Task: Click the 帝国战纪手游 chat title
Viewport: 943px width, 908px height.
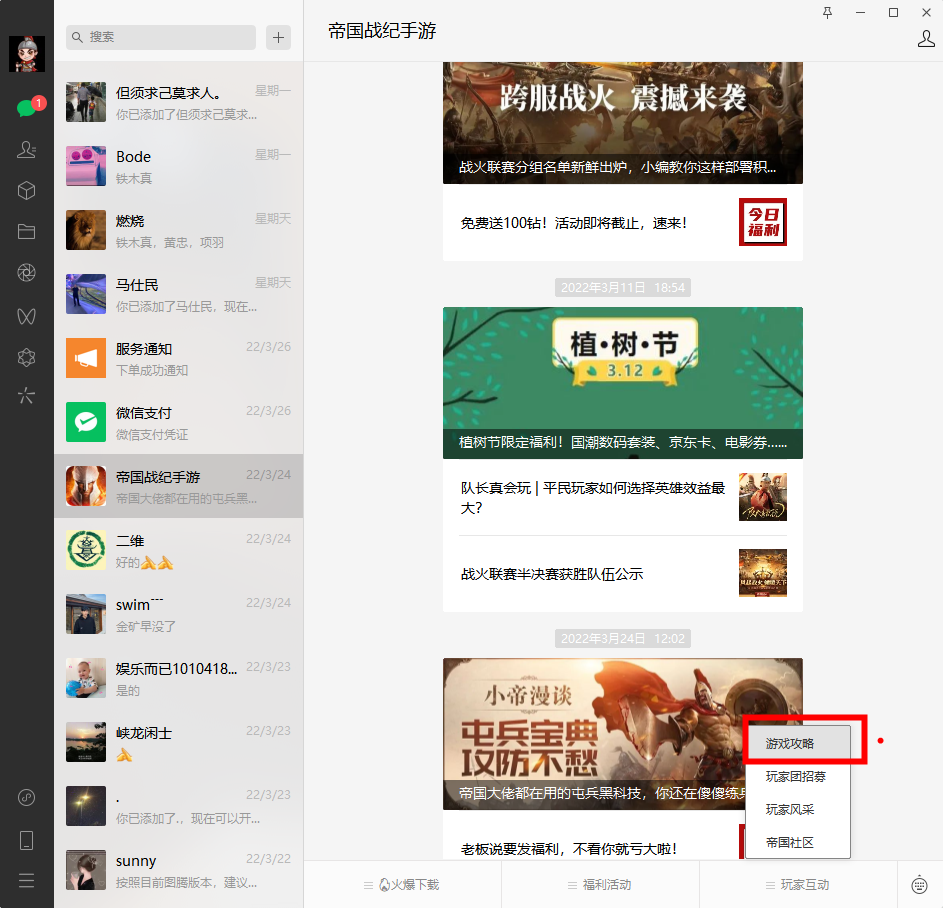Action: click(382, 31)
